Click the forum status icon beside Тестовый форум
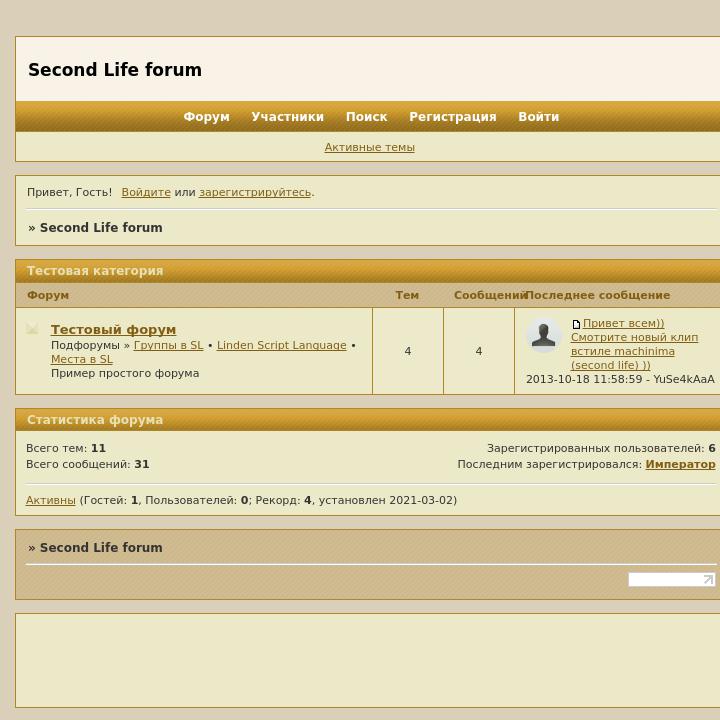 tap(32, 328)
